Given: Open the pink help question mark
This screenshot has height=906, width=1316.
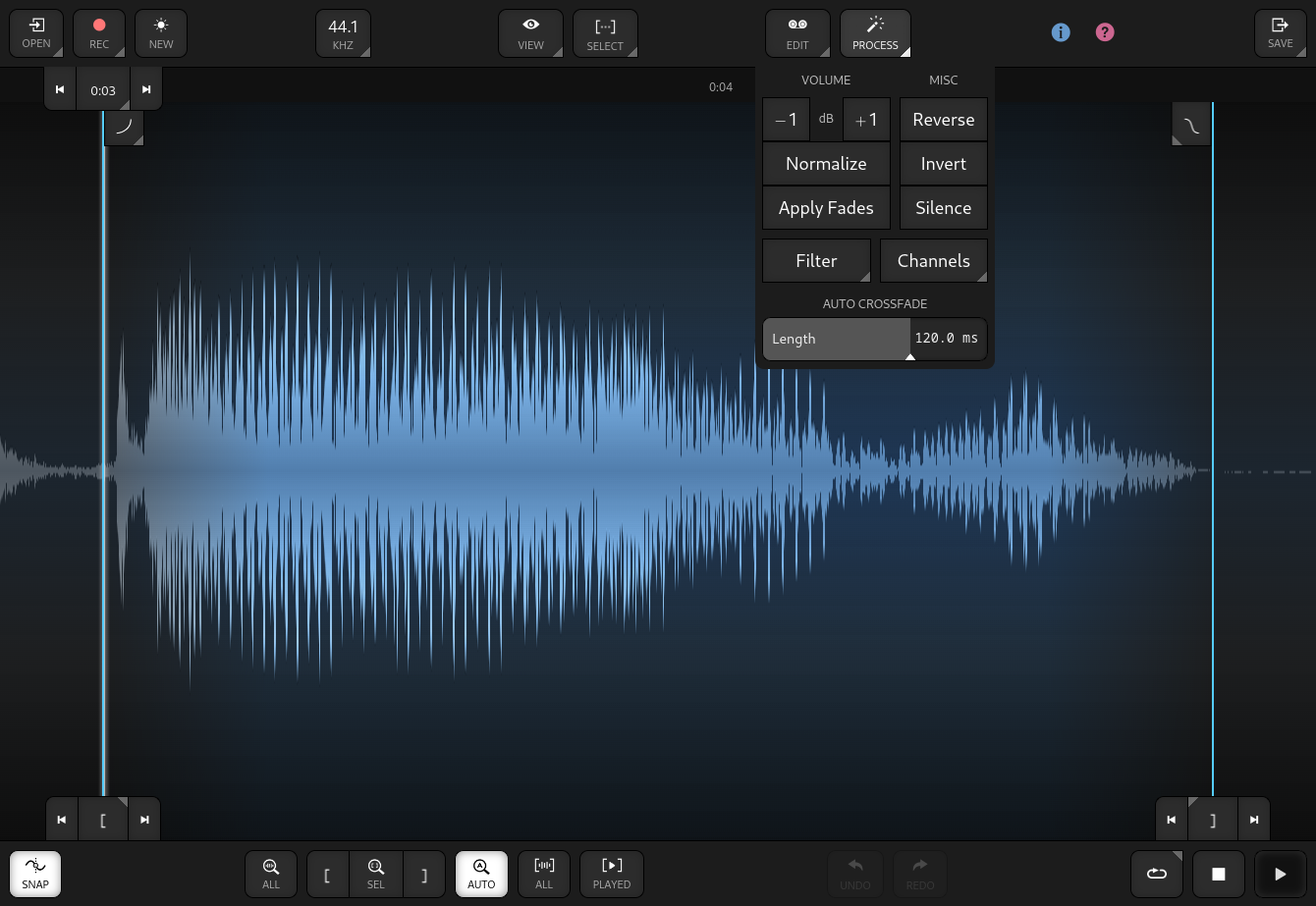Looking at the screenshot, I should click(1105, 32).
